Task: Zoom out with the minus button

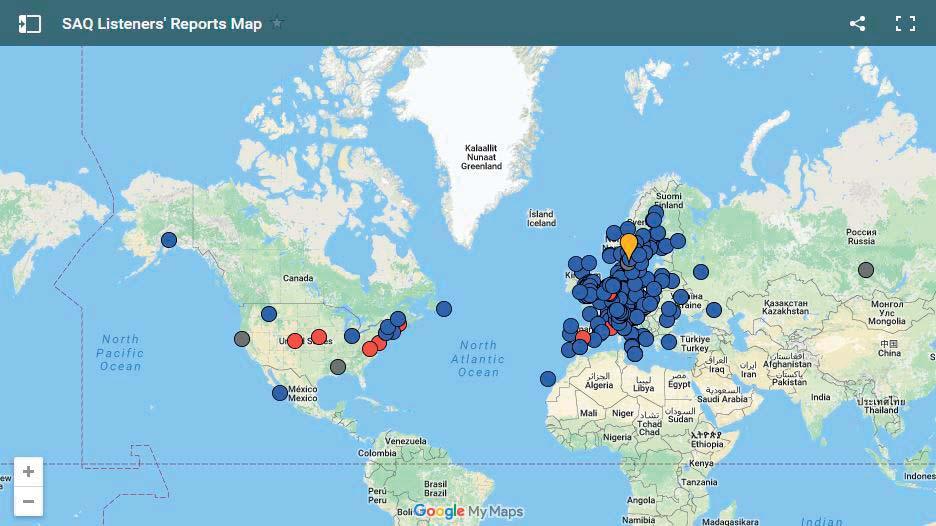Action: click(28, 501)
